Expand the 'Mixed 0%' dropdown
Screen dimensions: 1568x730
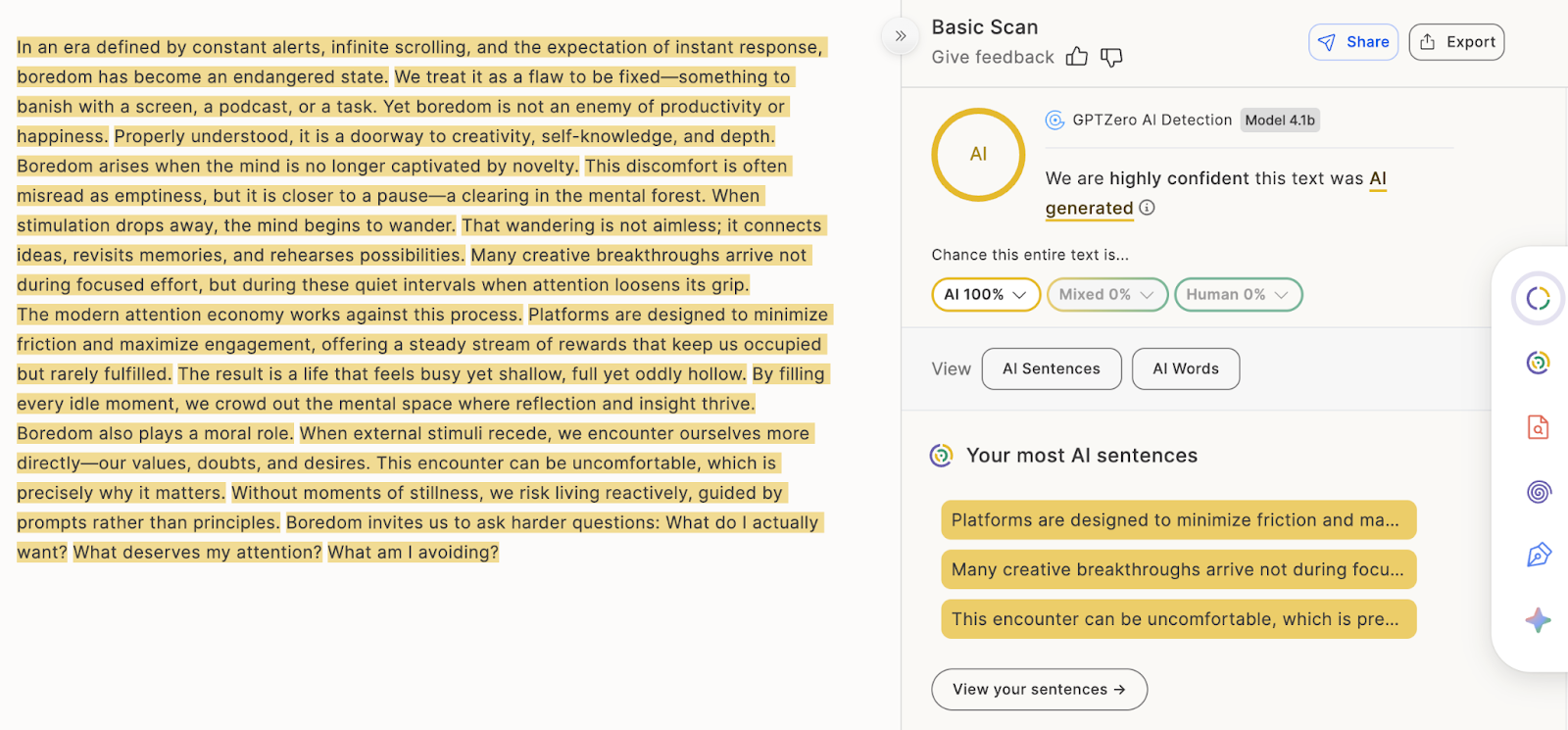pyautogui.click(x=1106, y=295)
